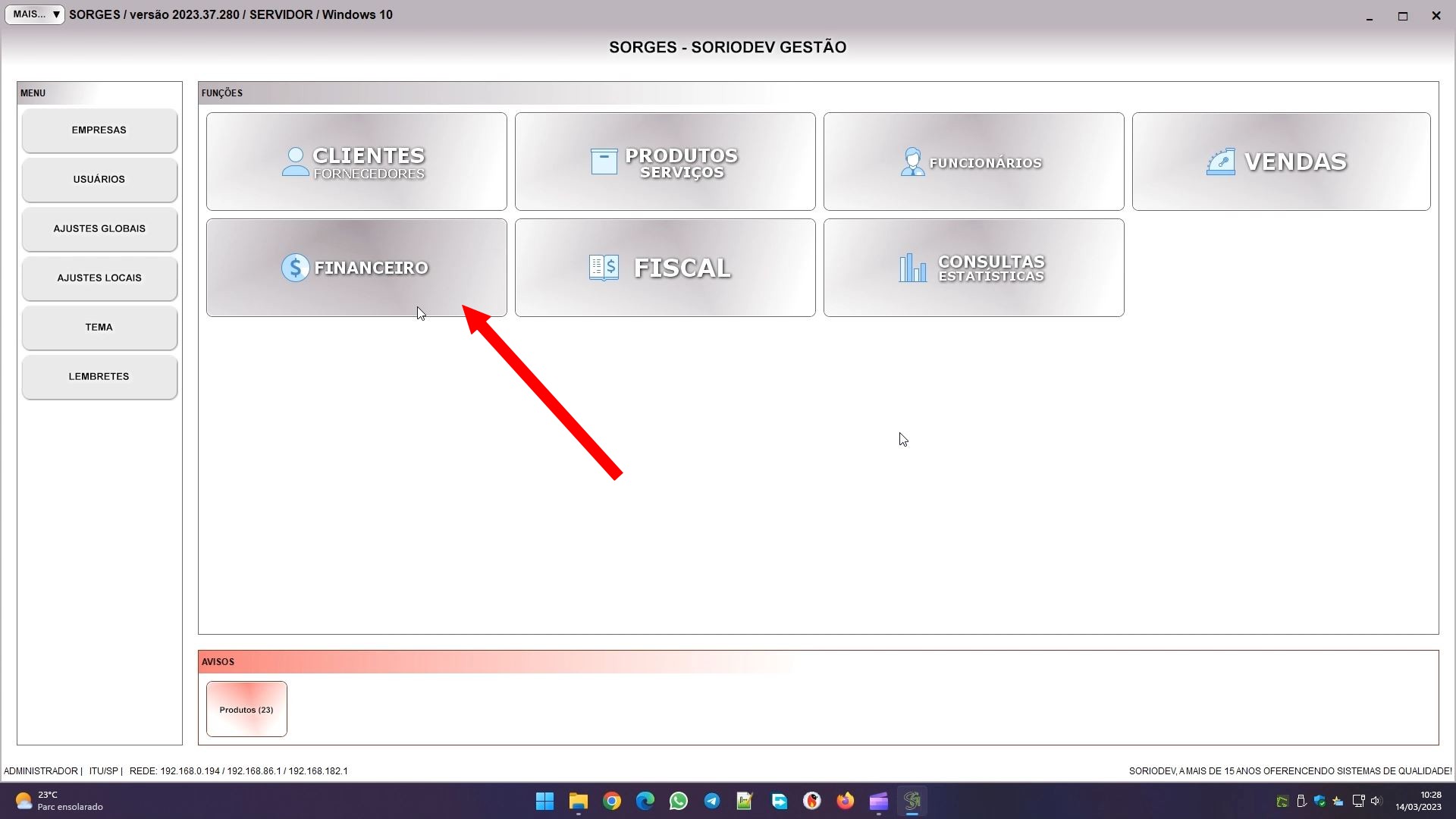Click the Produtos (23) notice thumbnail

coord(246,709)
